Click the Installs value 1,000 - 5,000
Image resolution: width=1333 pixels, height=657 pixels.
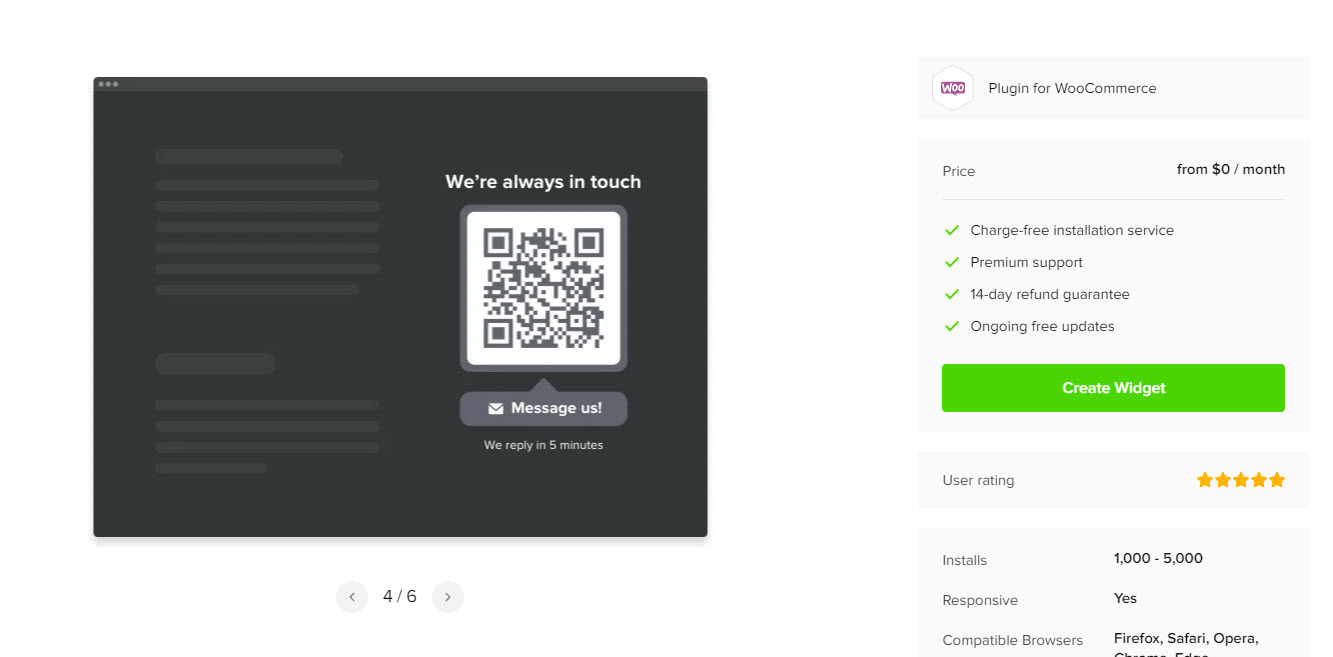click(x=1158, y=558)
